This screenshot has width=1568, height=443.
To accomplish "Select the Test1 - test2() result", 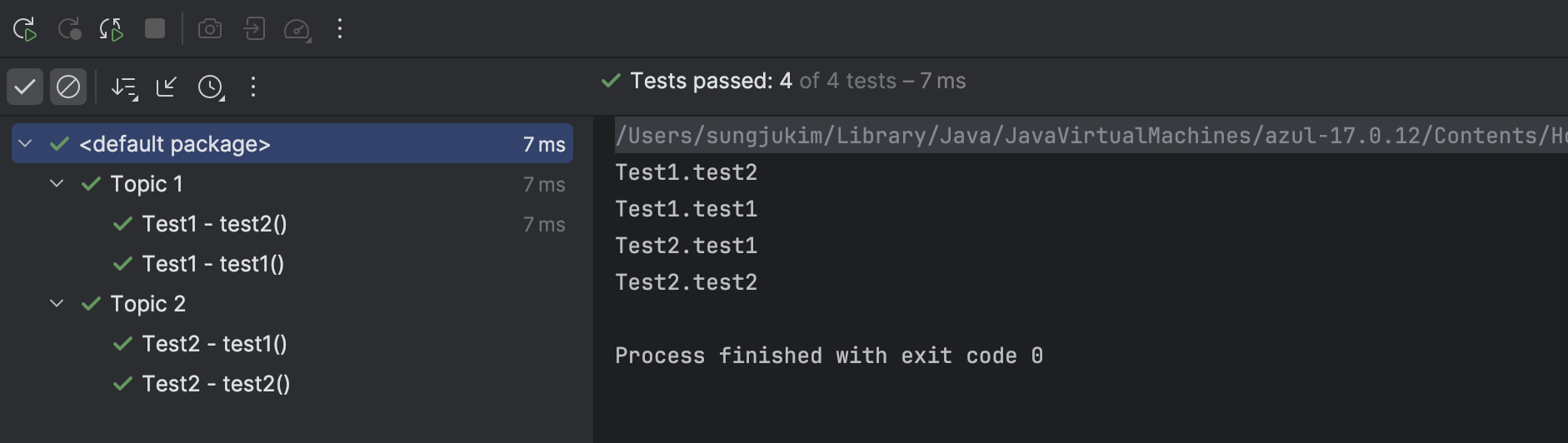I will point(214,224).
